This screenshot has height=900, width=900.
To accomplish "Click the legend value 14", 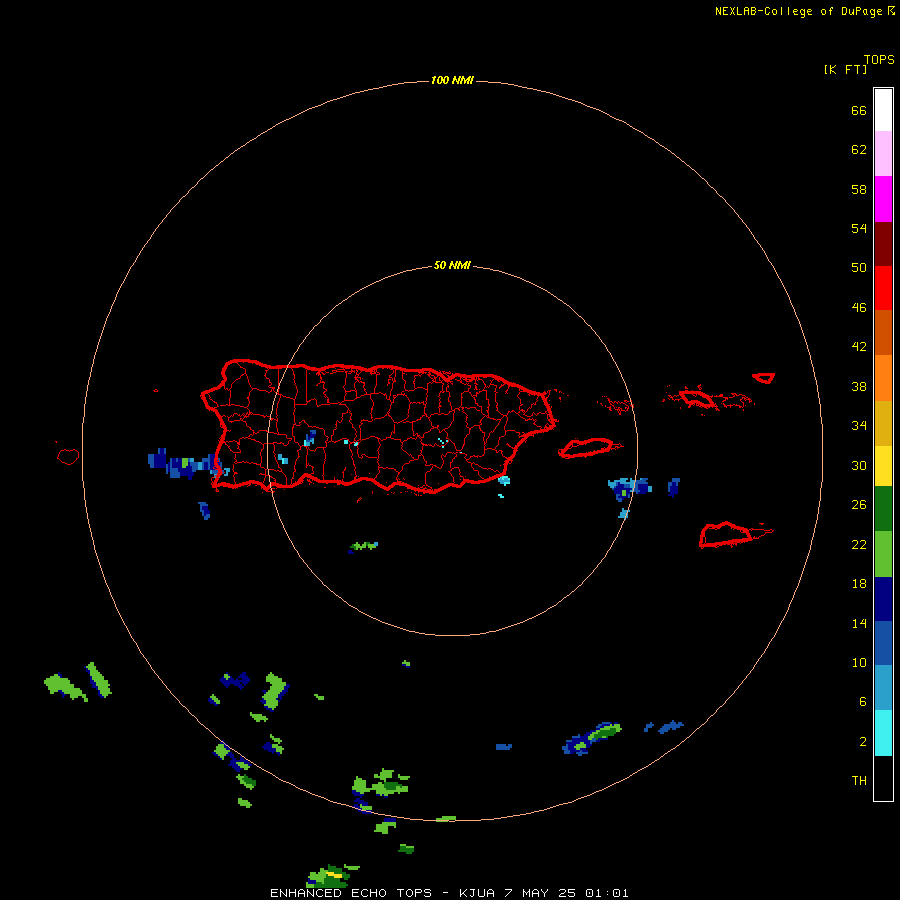I will point(859,623).
